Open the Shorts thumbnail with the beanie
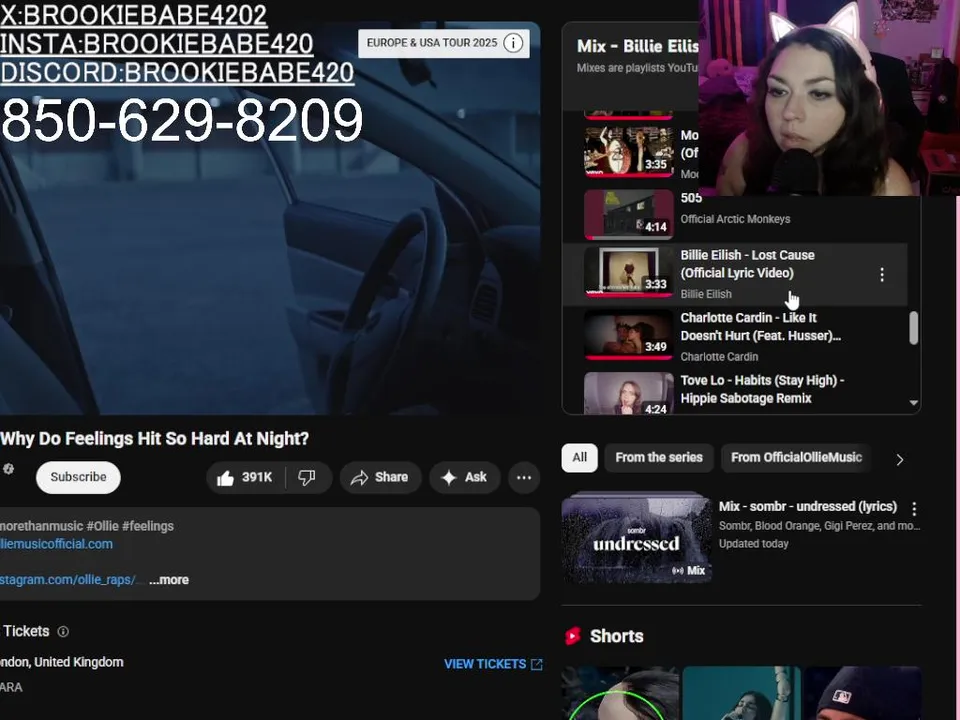The height and width of the screenshot is (720, 960). pos(863,693)
